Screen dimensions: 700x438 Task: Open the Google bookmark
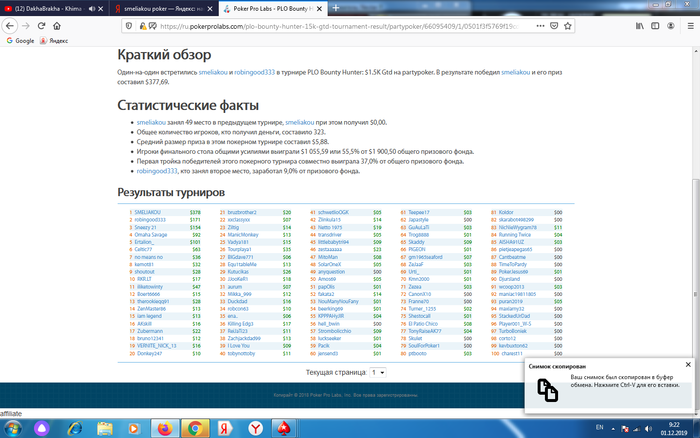(x=20, y=41)
